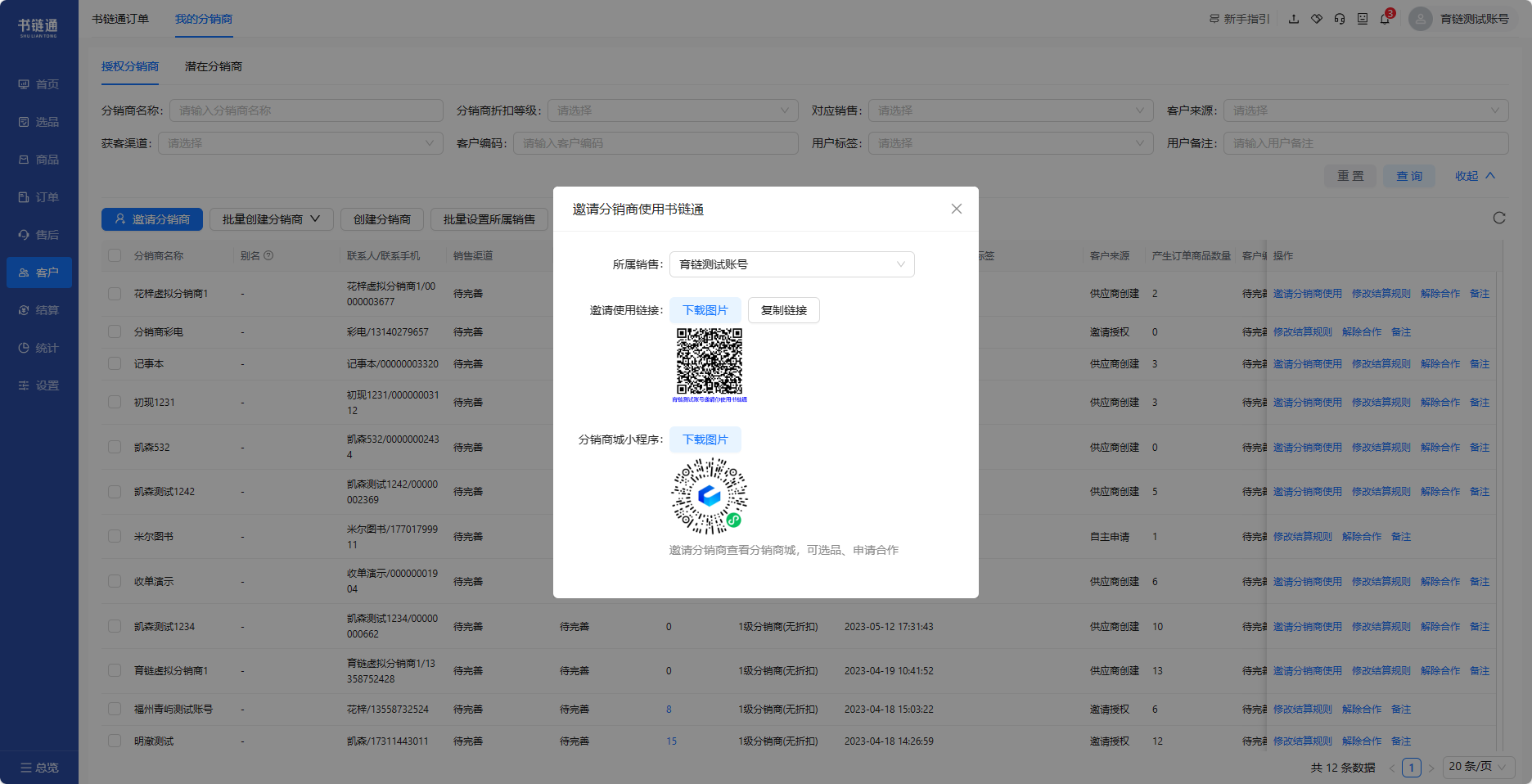Click the user avatar icon
Viewport: 1532px width, 784px height.
pyautogui.click(x=1421, y=19)
